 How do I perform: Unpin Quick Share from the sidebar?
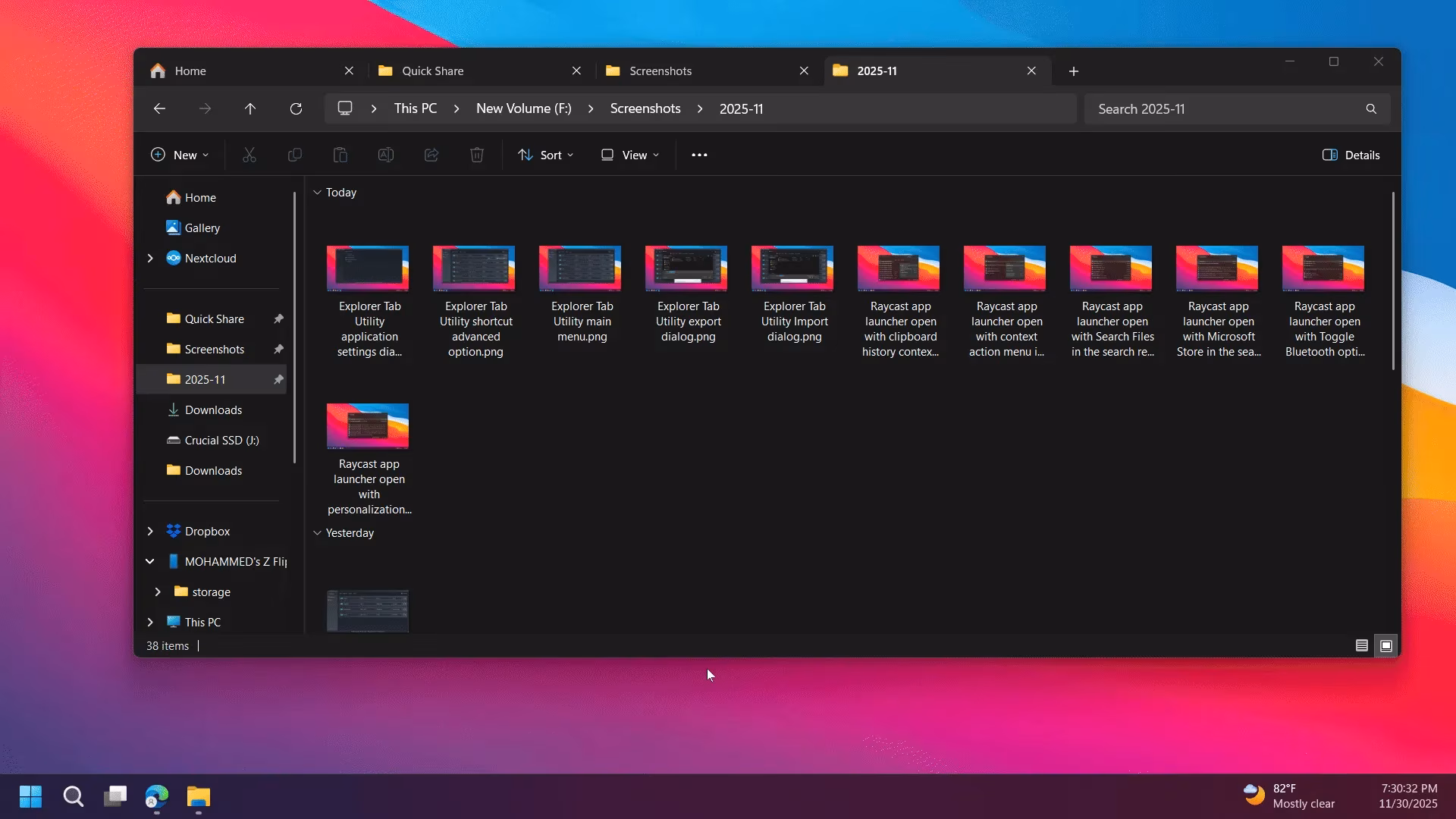click(x=278, y=318)
